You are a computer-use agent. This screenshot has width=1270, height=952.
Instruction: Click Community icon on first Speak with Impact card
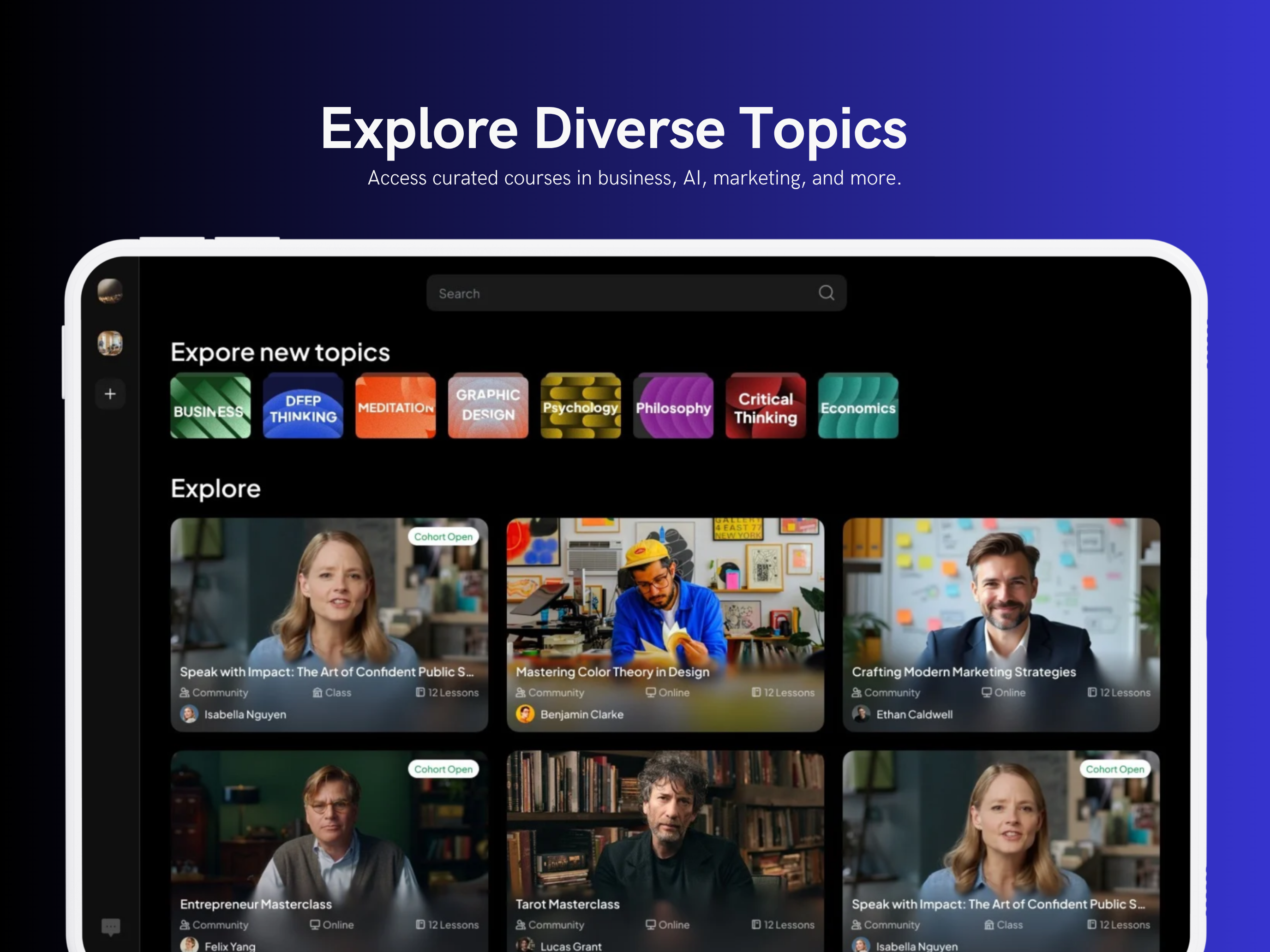coord(184,693)
